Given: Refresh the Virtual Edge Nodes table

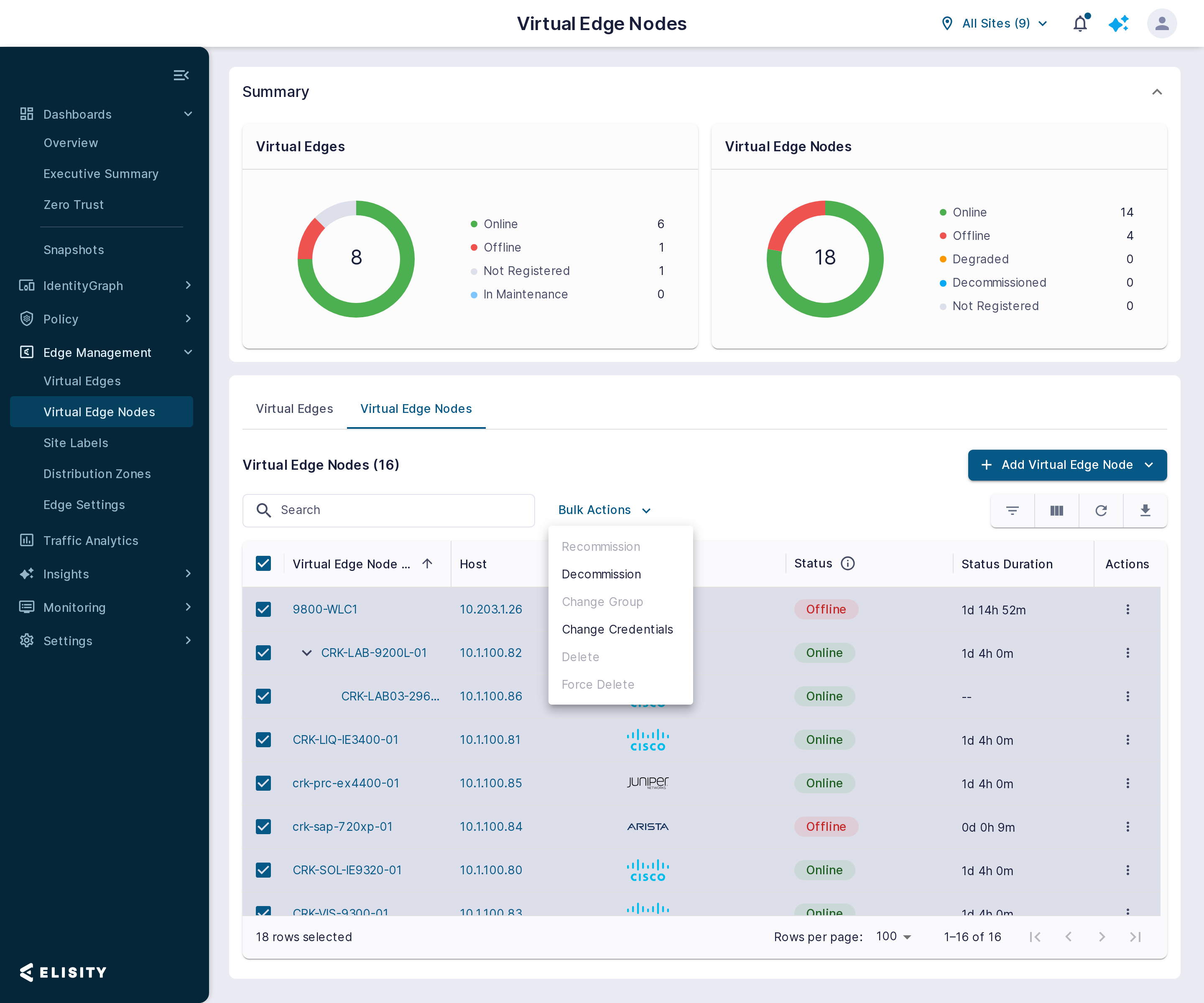Looking at the screenshot, I should (x=1101, y=510).
